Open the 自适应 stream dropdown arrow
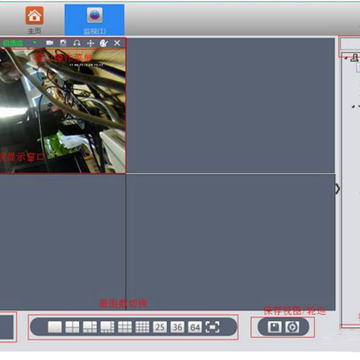 pyautogui.click(x=35, y=43)
